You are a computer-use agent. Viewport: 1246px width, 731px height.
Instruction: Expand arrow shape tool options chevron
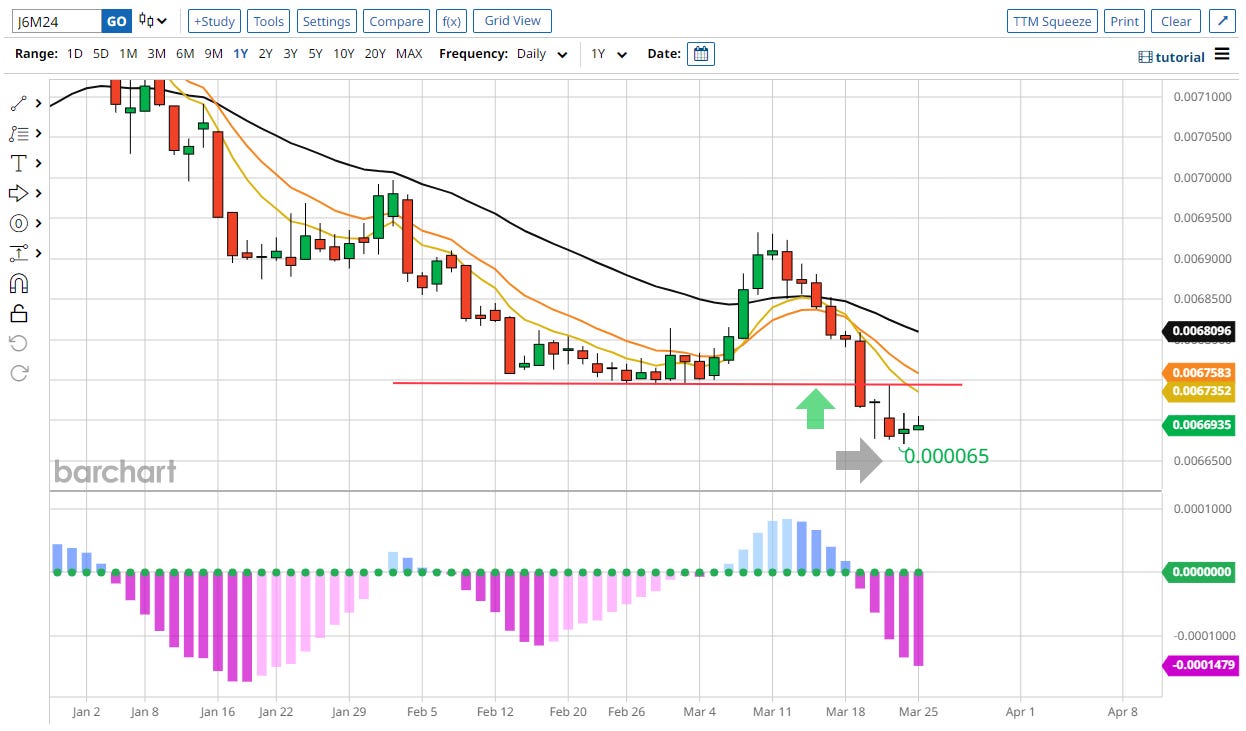(38, 193)
